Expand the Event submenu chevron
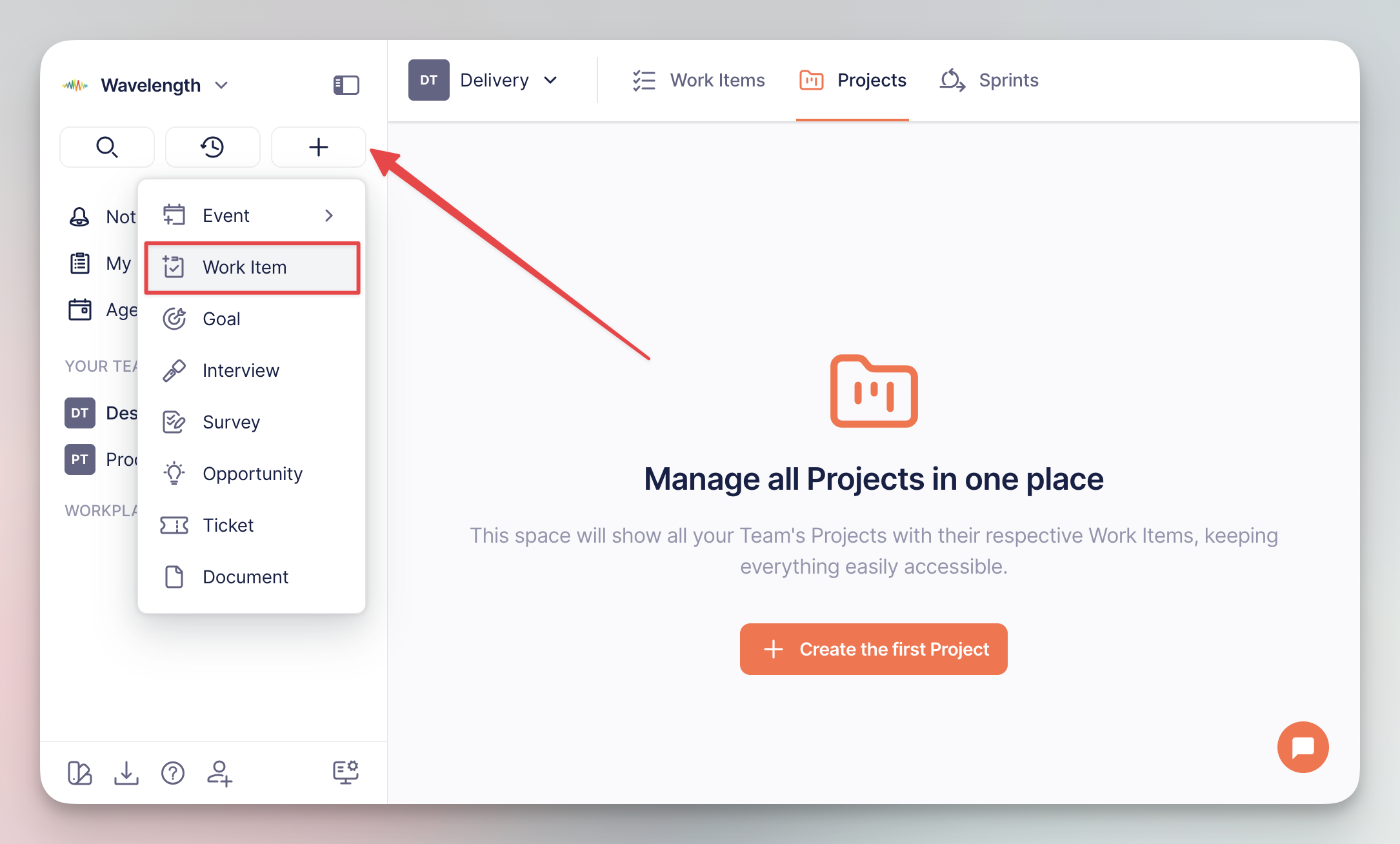The height and width of the screenshot is (844, 1400). [x=329, y=216]
